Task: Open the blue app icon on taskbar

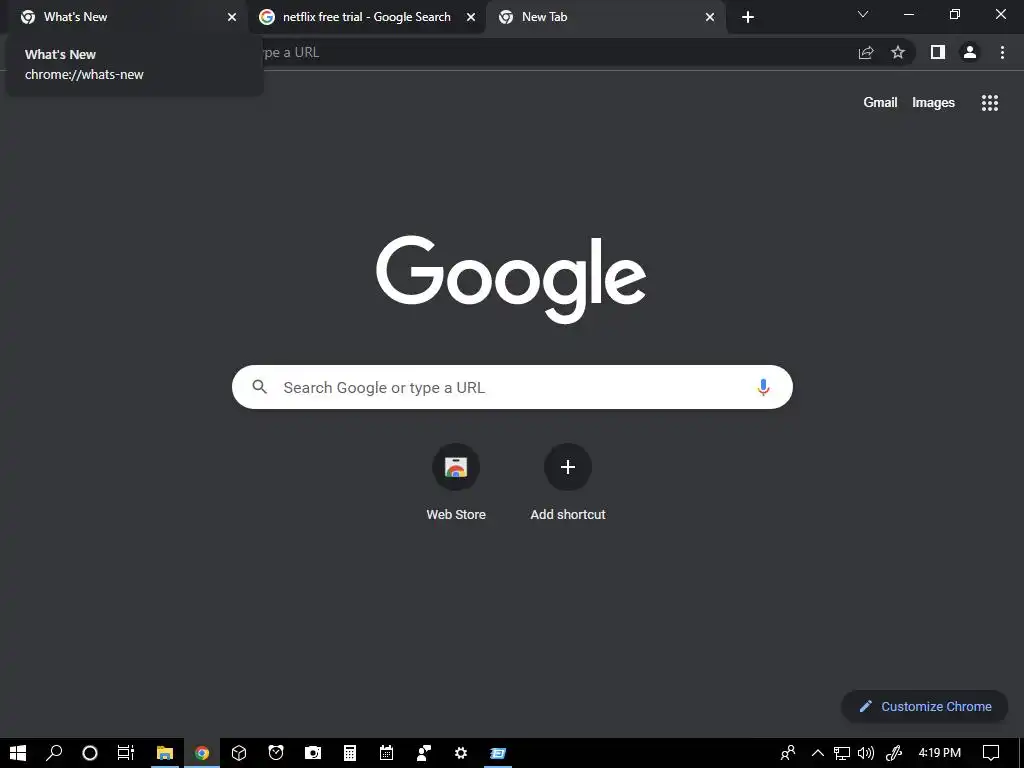Action: tap(498, 753)
